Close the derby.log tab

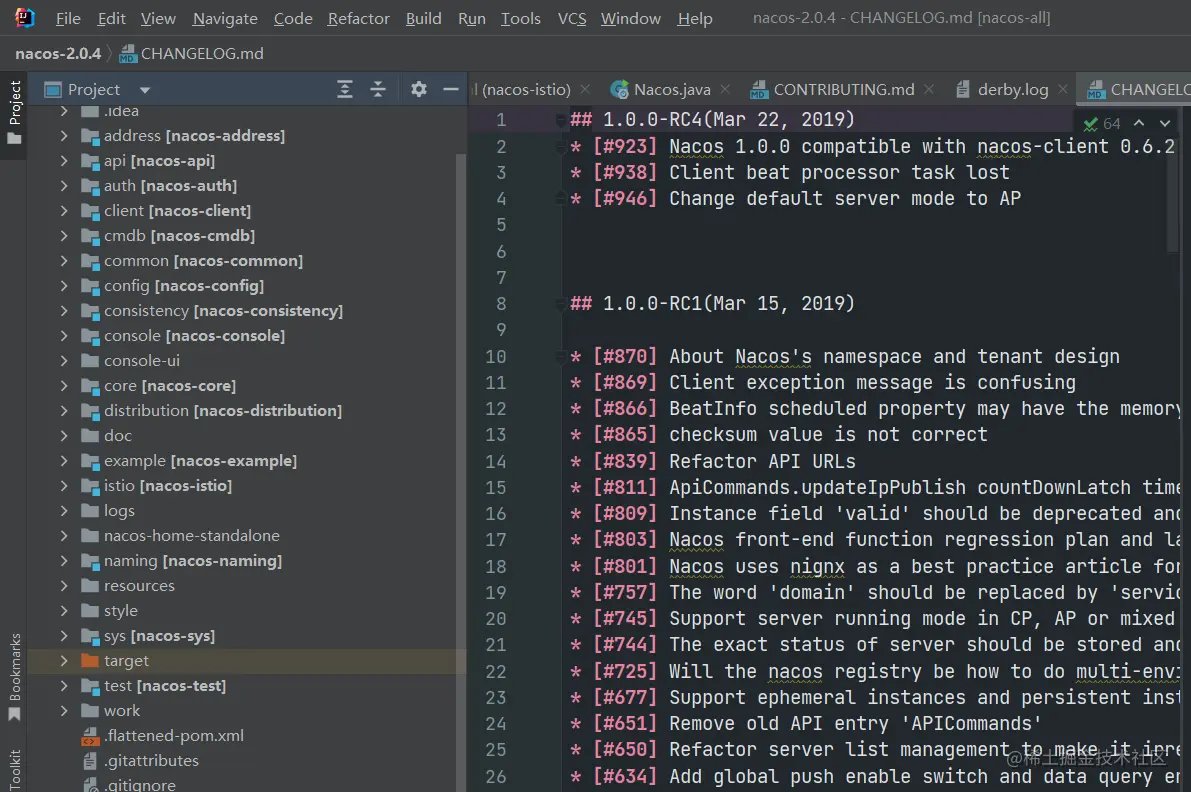(x=1063, y=90)
